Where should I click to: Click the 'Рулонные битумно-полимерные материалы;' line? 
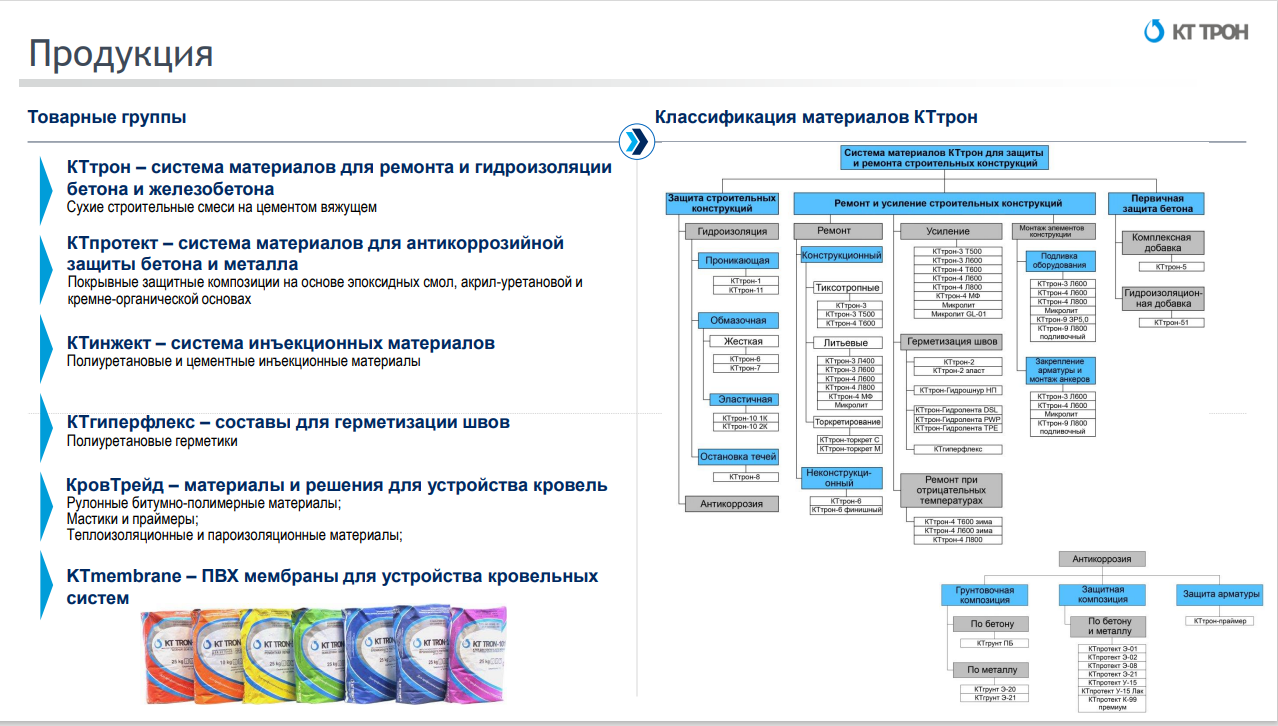pos(204,503)
